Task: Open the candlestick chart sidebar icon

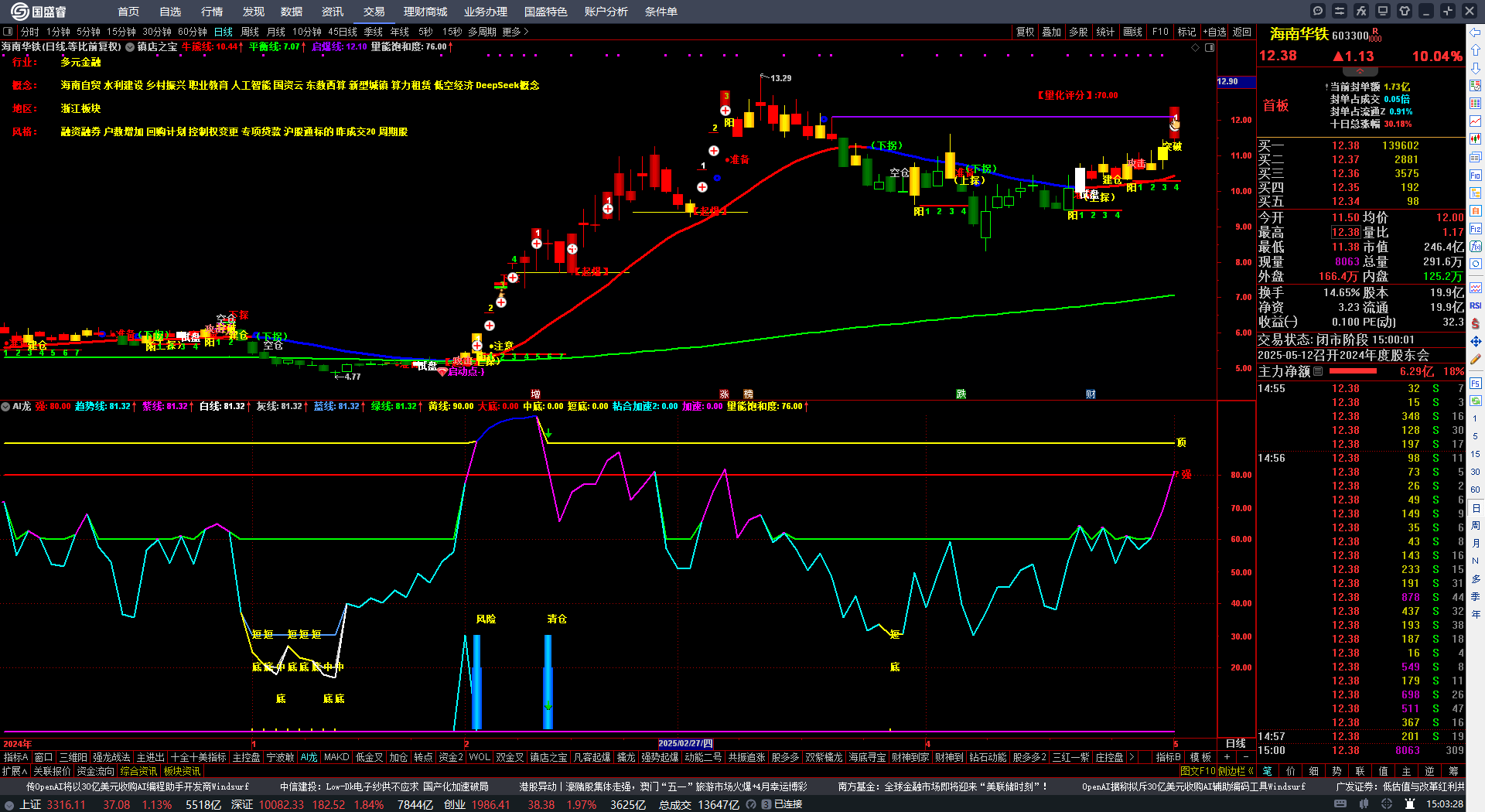Action: [1476, 139]
